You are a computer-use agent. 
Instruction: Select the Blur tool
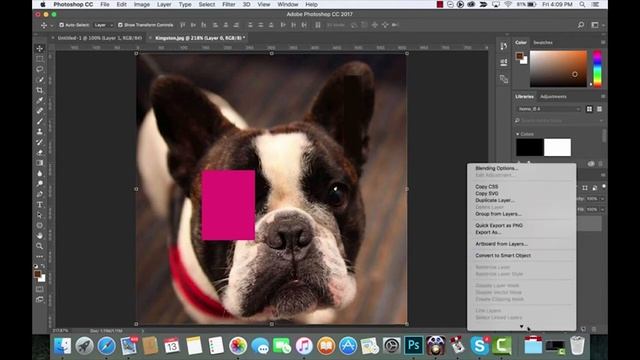(40, 173)
